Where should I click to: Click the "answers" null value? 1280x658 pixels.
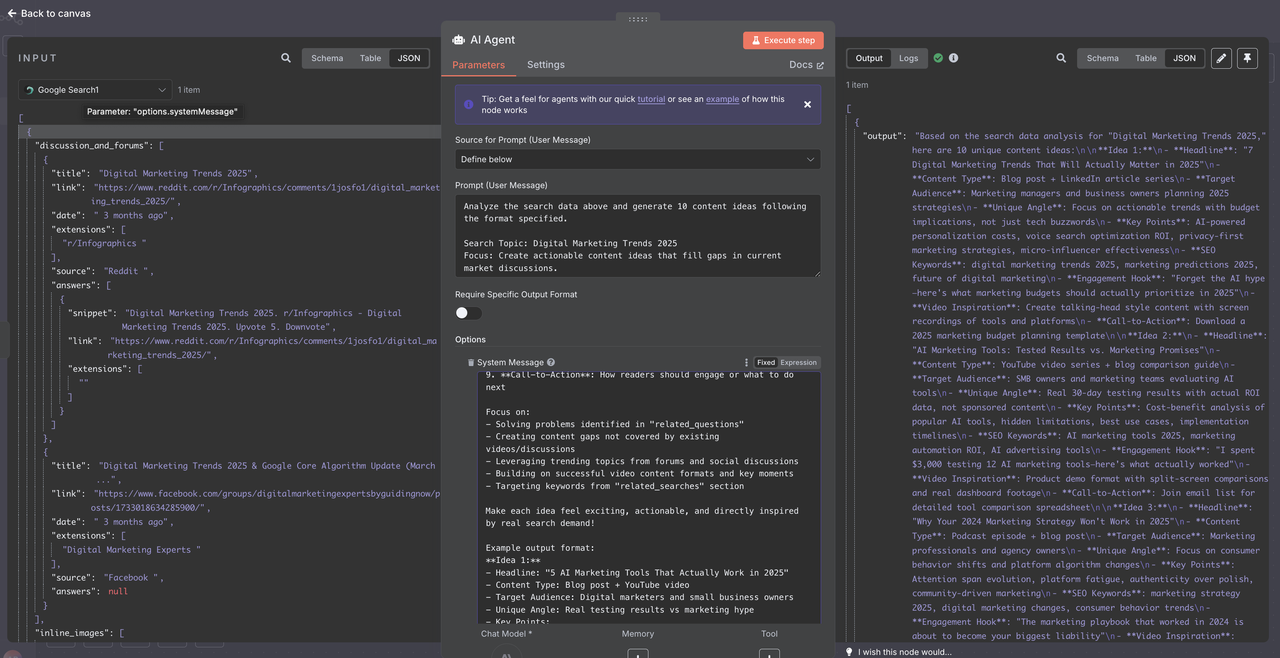click(x=118, y=591)
